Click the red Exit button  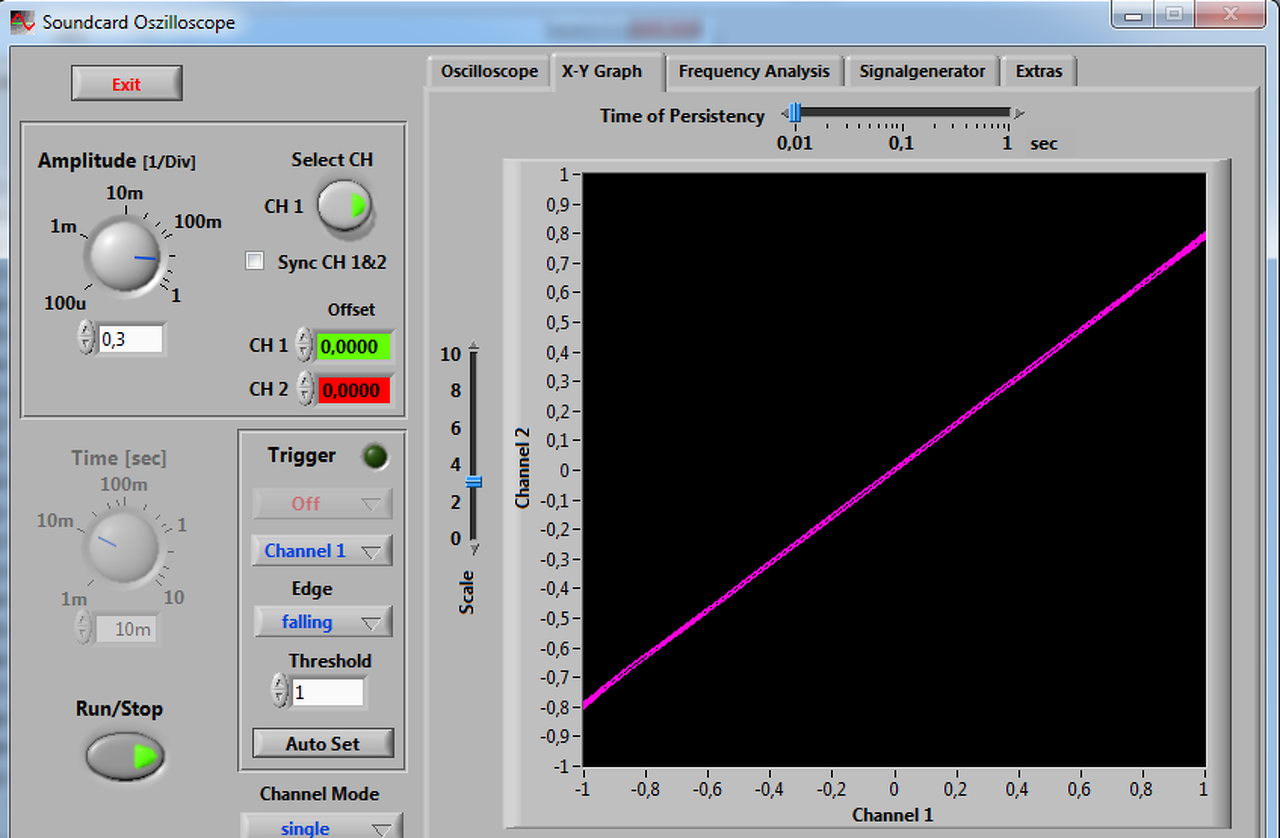127,84
